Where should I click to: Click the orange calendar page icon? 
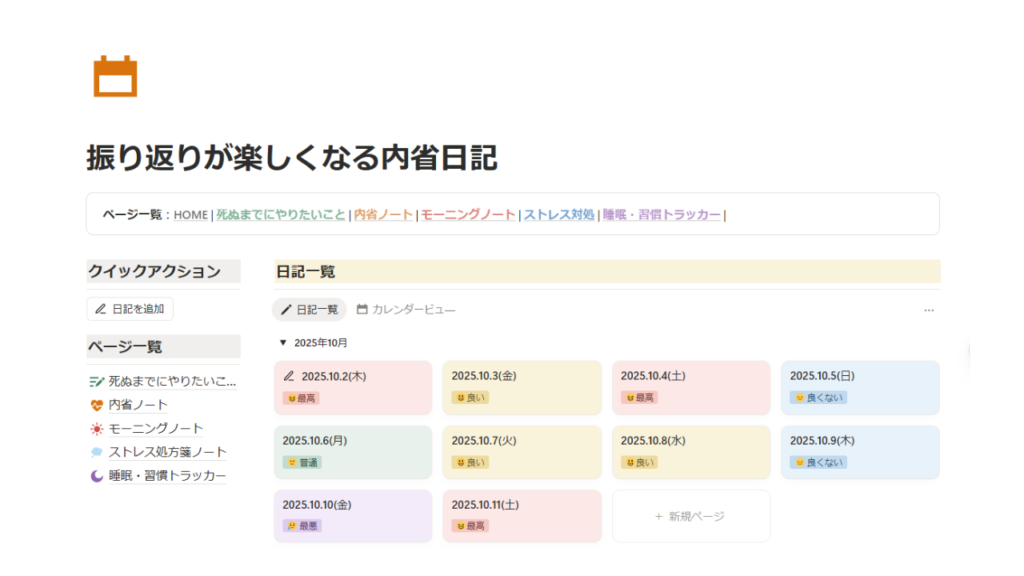pos(115,77)
